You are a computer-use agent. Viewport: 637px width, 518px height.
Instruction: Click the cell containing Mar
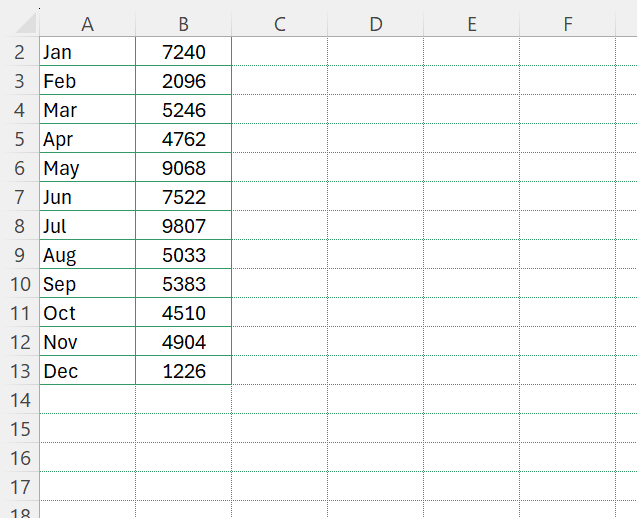point(88,109)
